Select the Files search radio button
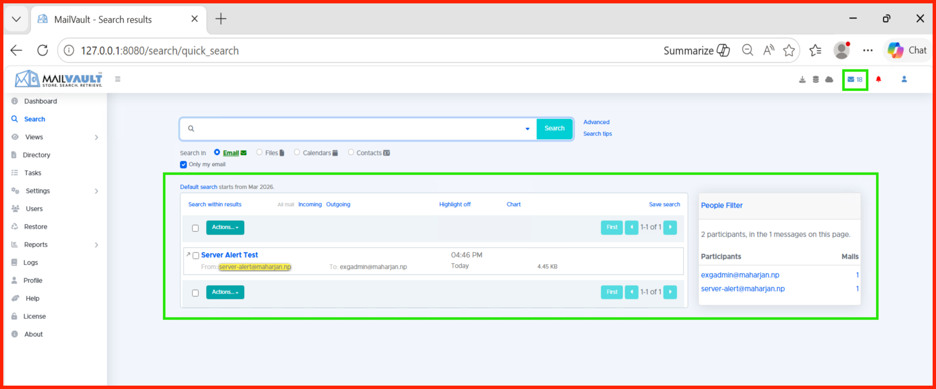Screen dimensions: 936x389 (x=260, y=153)
